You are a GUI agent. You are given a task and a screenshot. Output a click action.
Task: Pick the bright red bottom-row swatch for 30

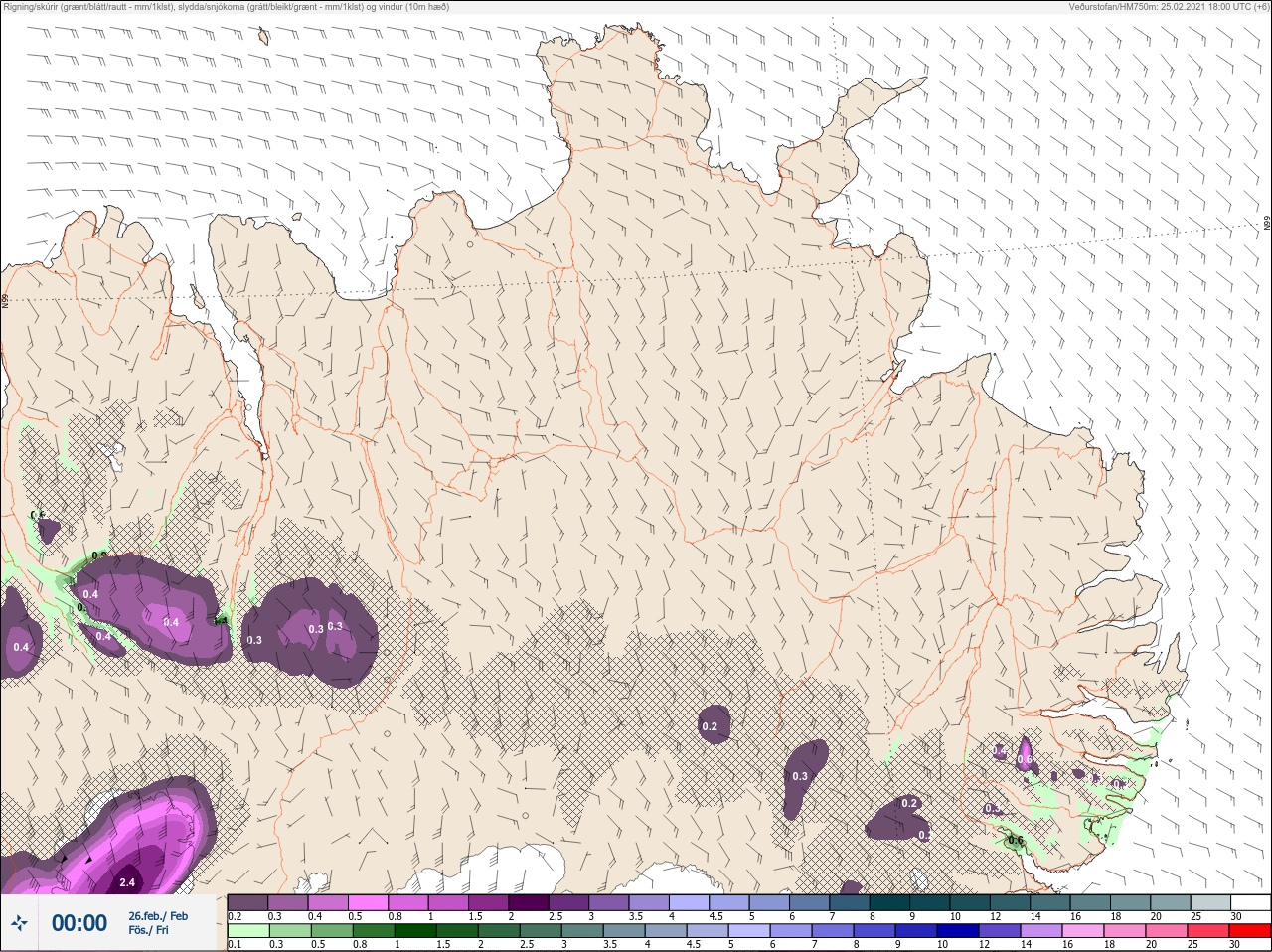[1250, 931]
